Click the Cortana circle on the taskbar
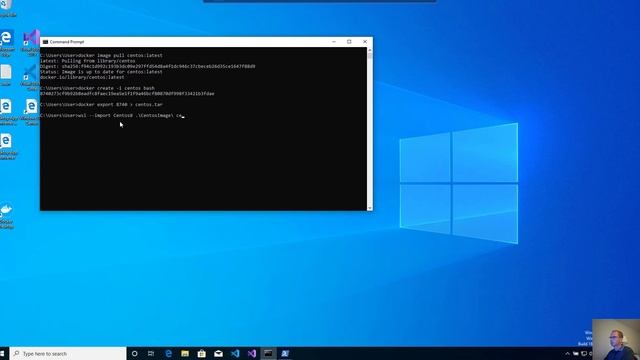The width and height of the screenshot is (640, 360). click(135, 353)
